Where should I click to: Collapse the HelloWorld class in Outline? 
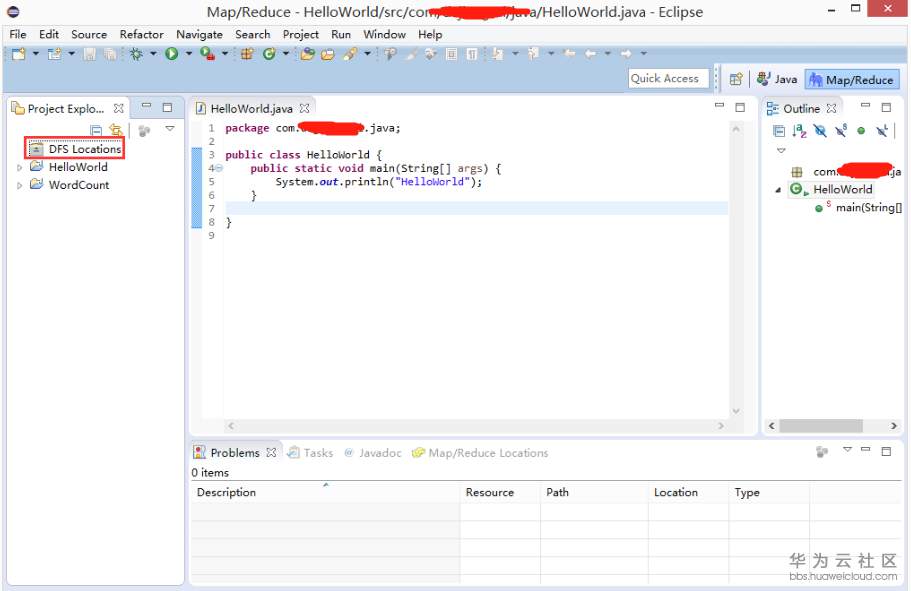click(778, 190)
